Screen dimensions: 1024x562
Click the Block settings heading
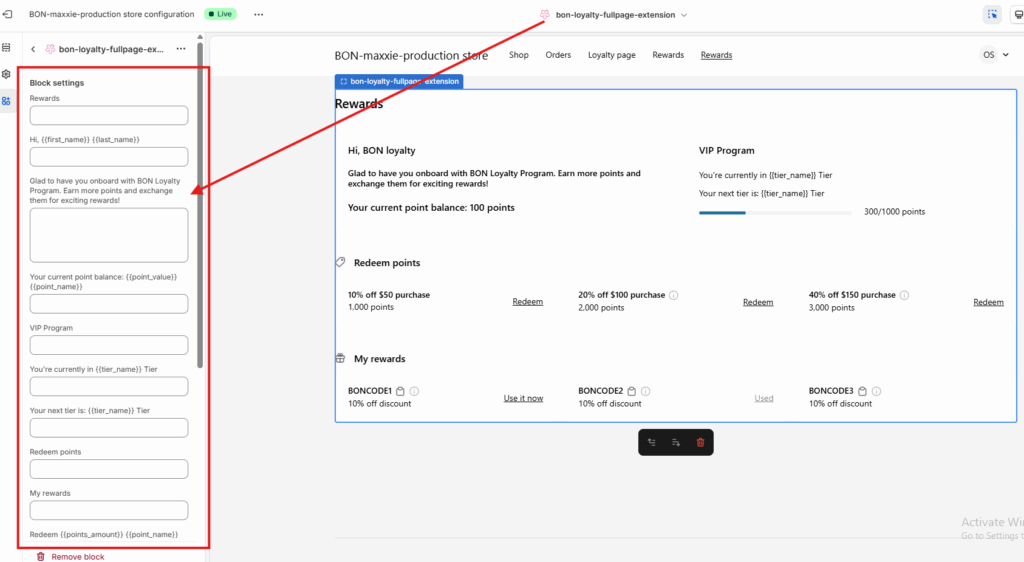(57, 83)
